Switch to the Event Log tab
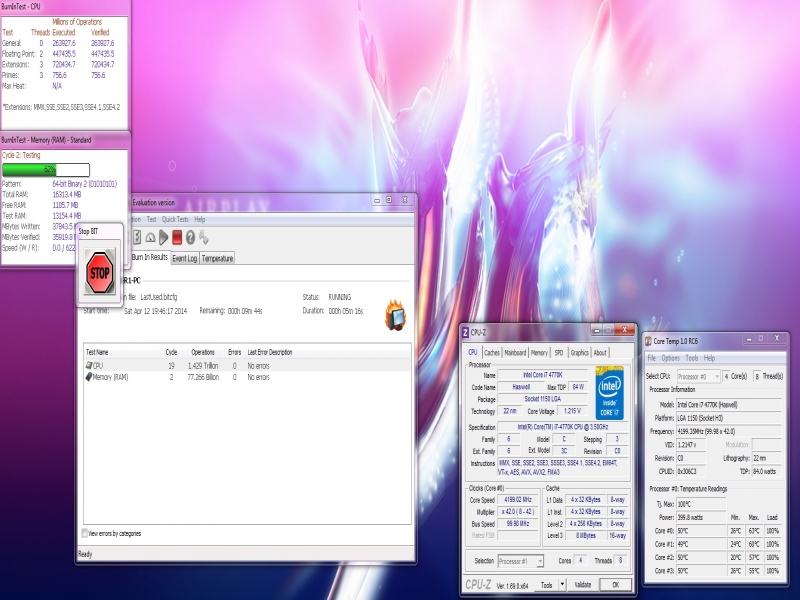The height and width of the screenshot is (600, 800). pyautogui.click(x=184, y=259)
